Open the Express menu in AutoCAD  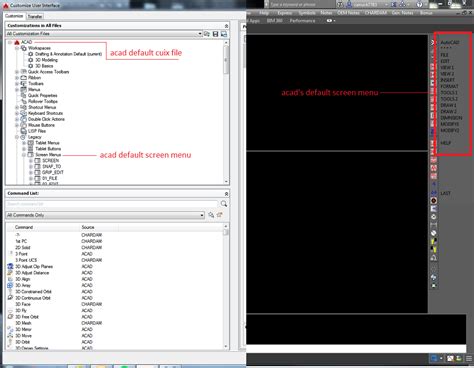pyautogui.click(x=285, y=13)
